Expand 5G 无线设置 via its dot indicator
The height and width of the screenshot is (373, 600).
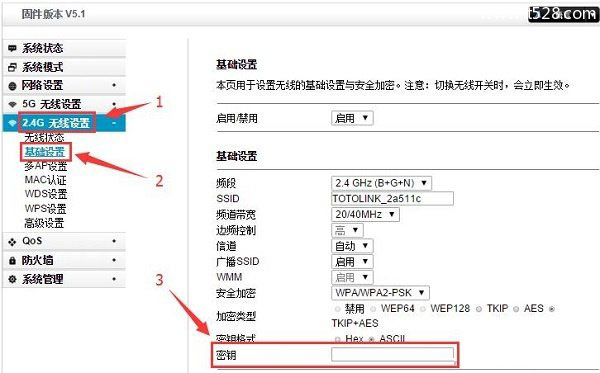[114, 104]
